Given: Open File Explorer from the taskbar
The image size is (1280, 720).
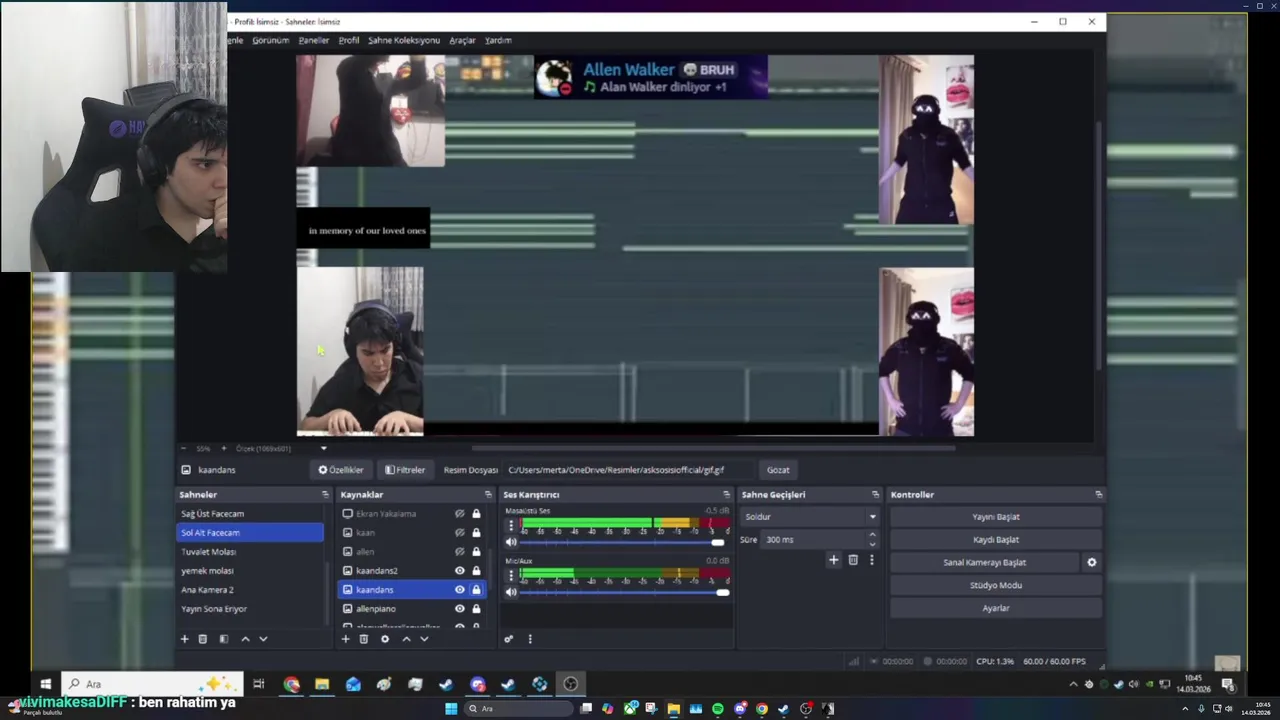Looking at the screenshot, I should pos(322,684).
